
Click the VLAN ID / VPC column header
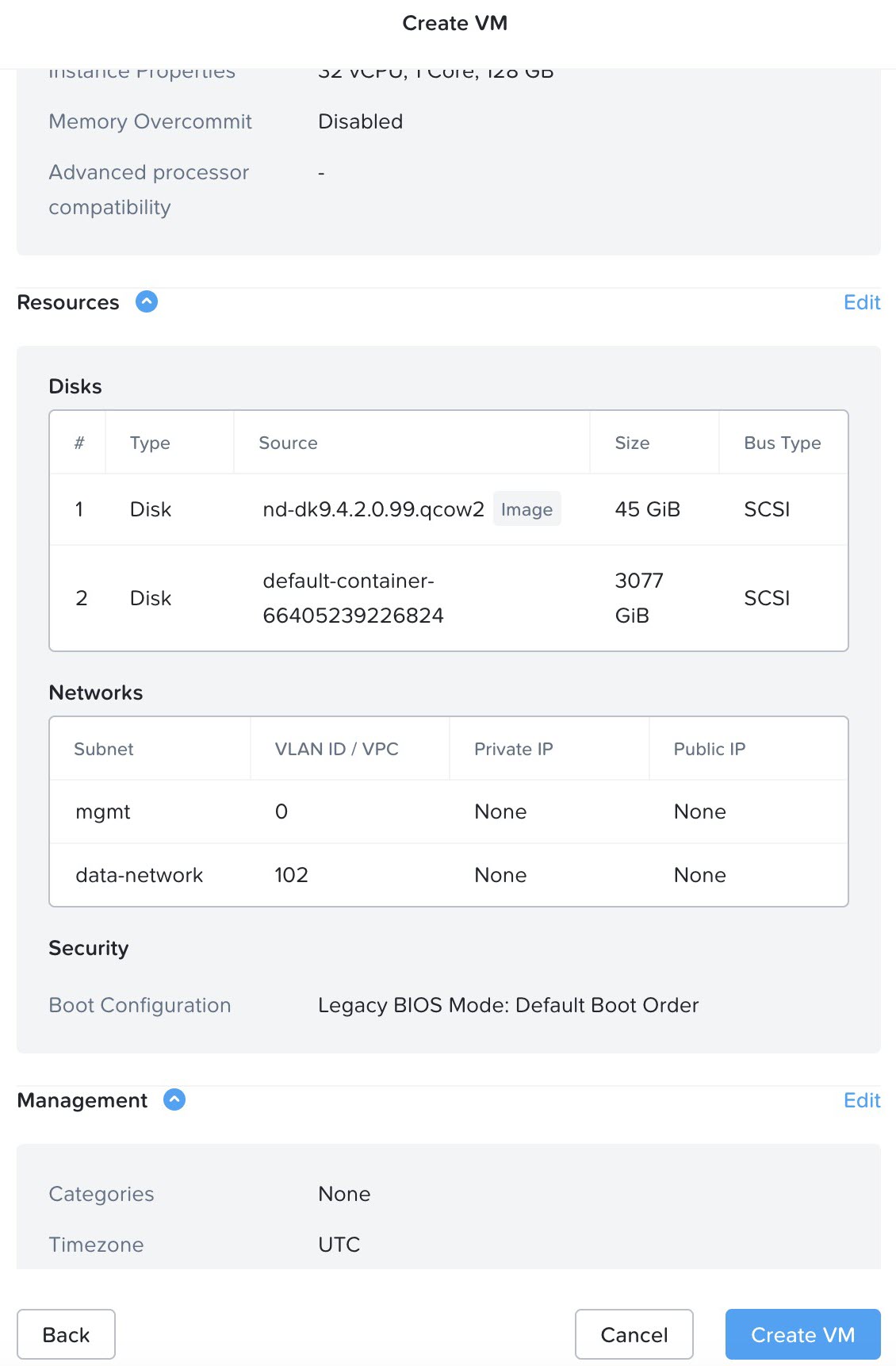(336, 749)
